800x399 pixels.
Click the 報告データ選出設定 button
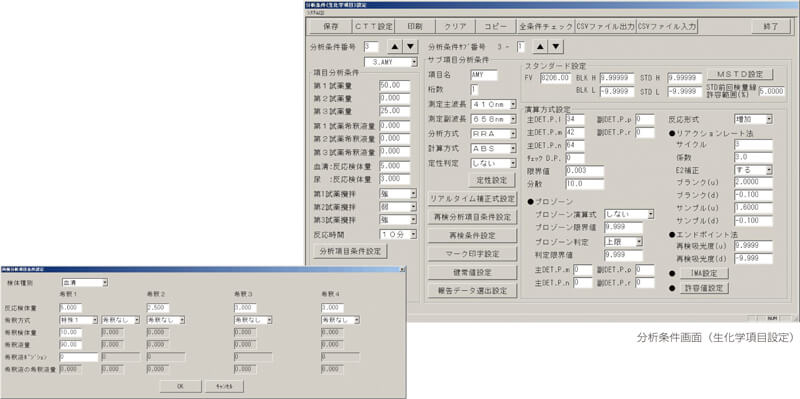click(x=472, y=291)
